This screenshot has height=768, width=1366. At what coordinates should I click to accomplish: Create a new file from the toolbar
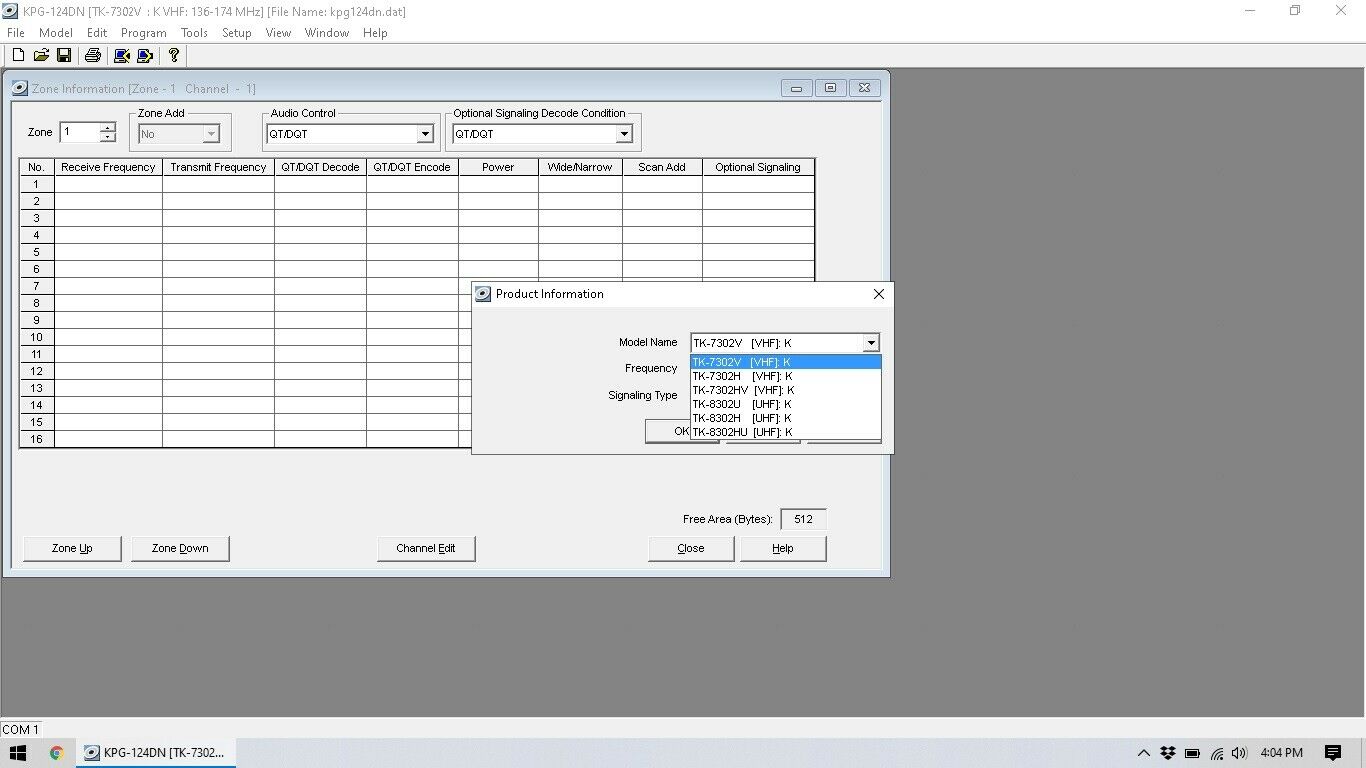point(18,56)
